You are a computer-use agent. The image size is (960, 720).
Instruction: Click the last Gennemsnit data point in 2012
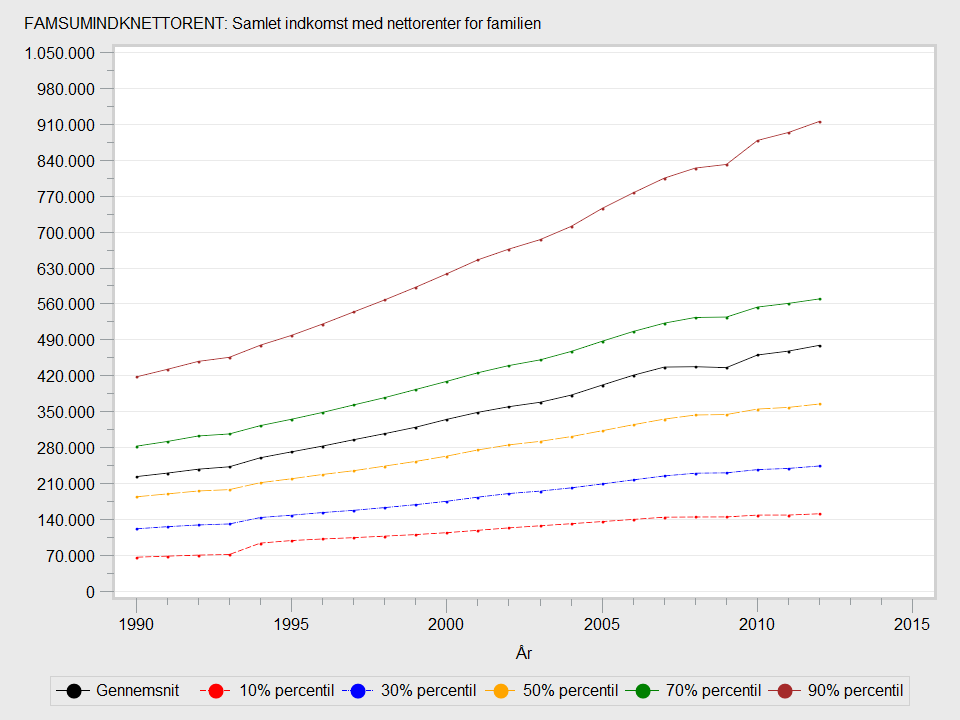[819, 346]
